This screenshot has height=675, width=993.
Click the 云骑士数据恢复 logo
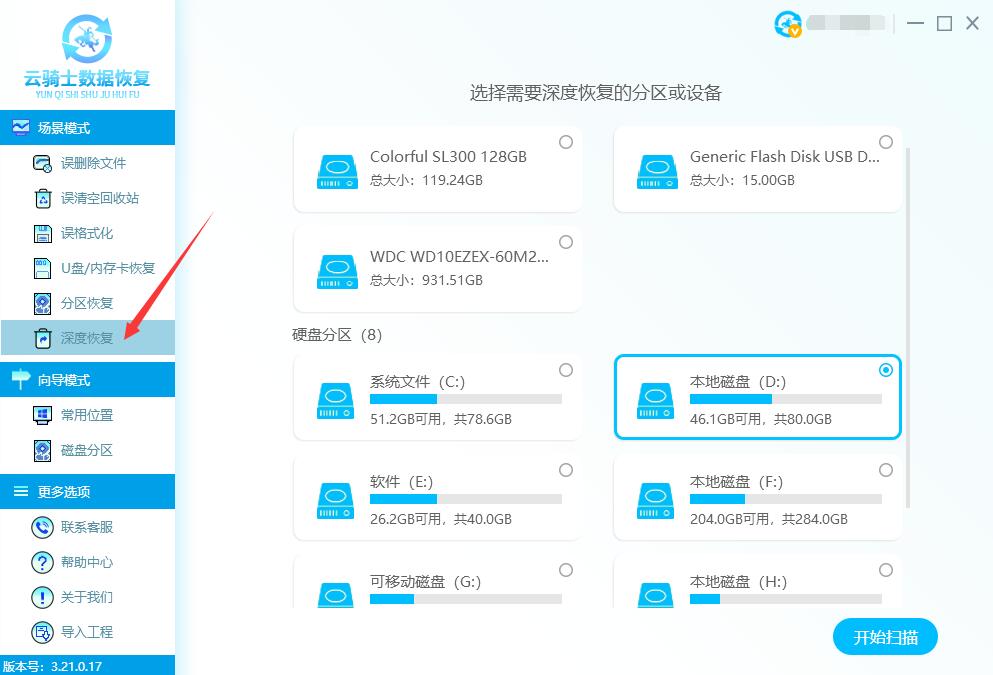(x=87, y=56)
